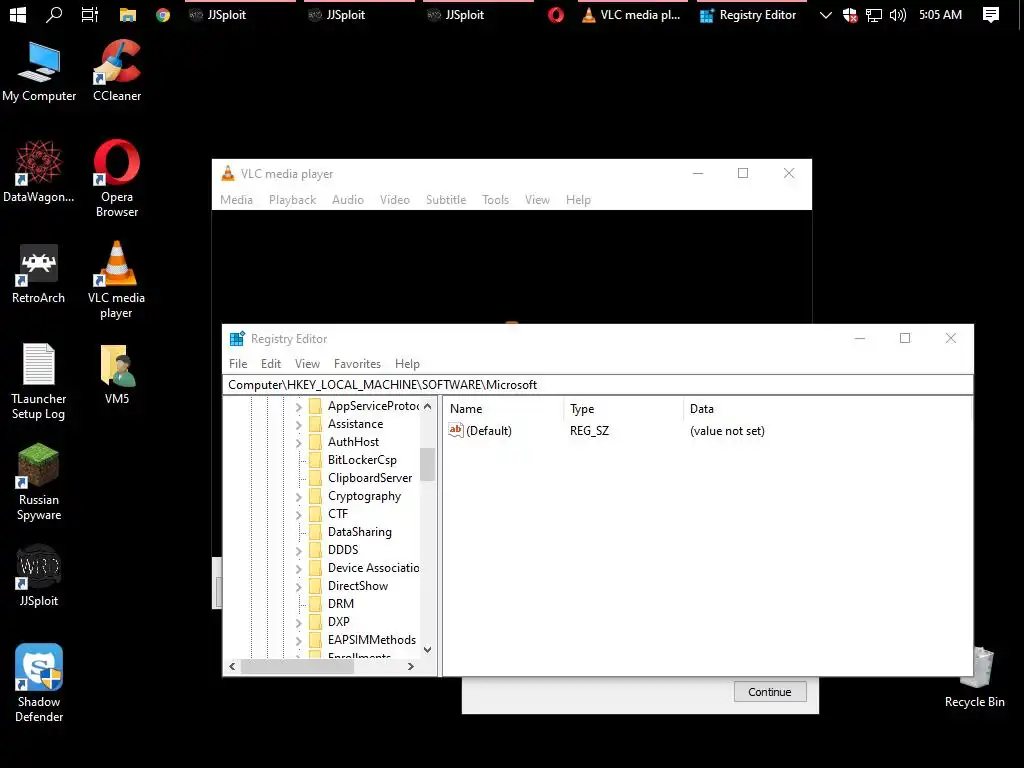
Task: Open Registry Editor Favorites menu
Action: pos(357,364)
